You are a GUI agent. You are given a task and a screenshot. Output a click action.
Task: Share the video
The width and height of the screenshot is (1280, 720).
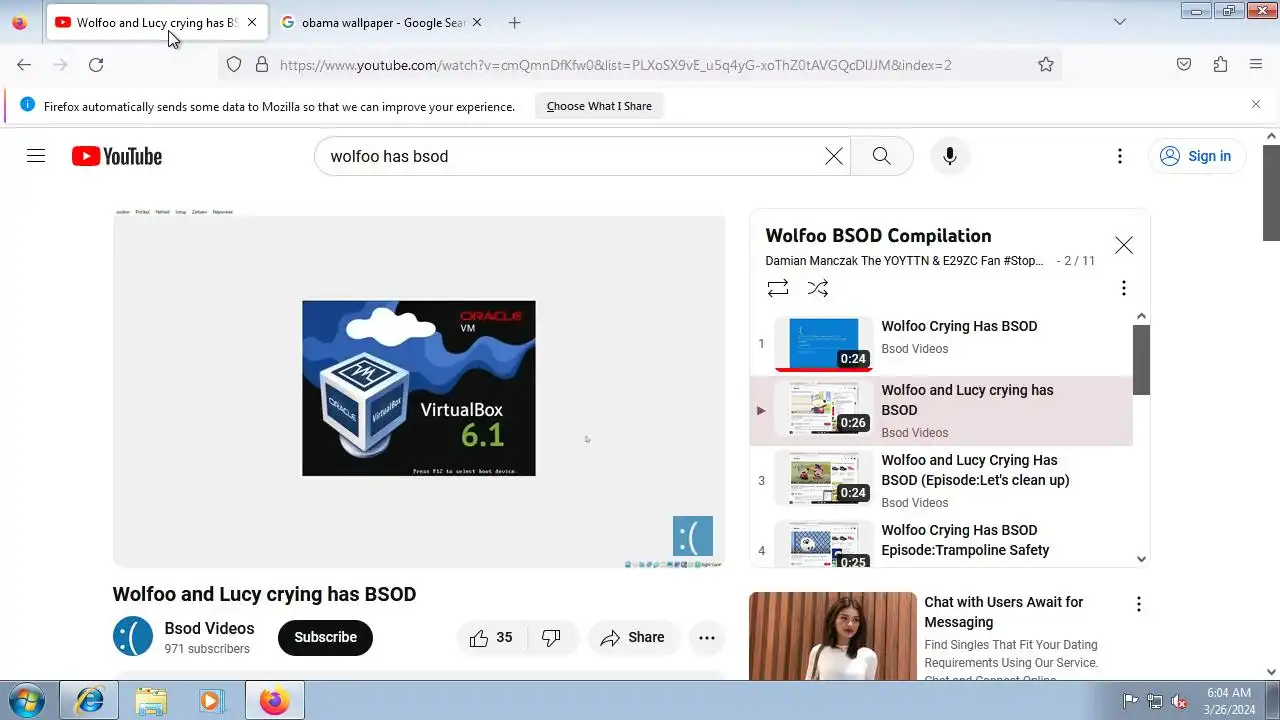click(632, 638)
